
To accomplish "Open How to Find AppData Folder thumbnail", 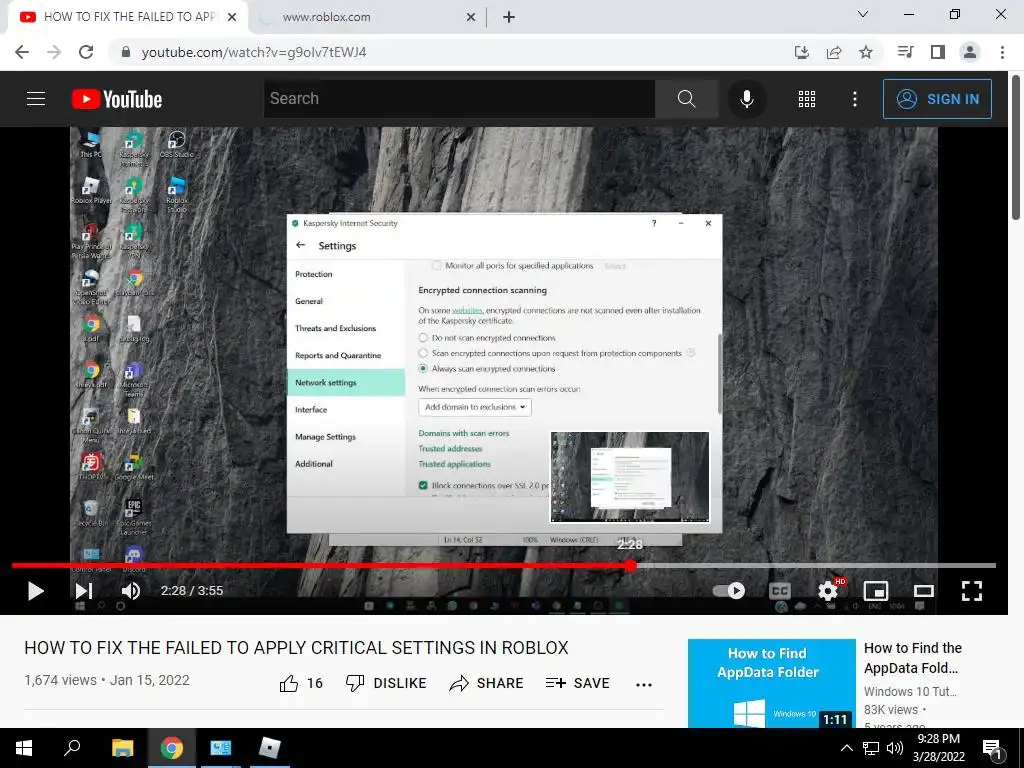I will coord(771,683).
